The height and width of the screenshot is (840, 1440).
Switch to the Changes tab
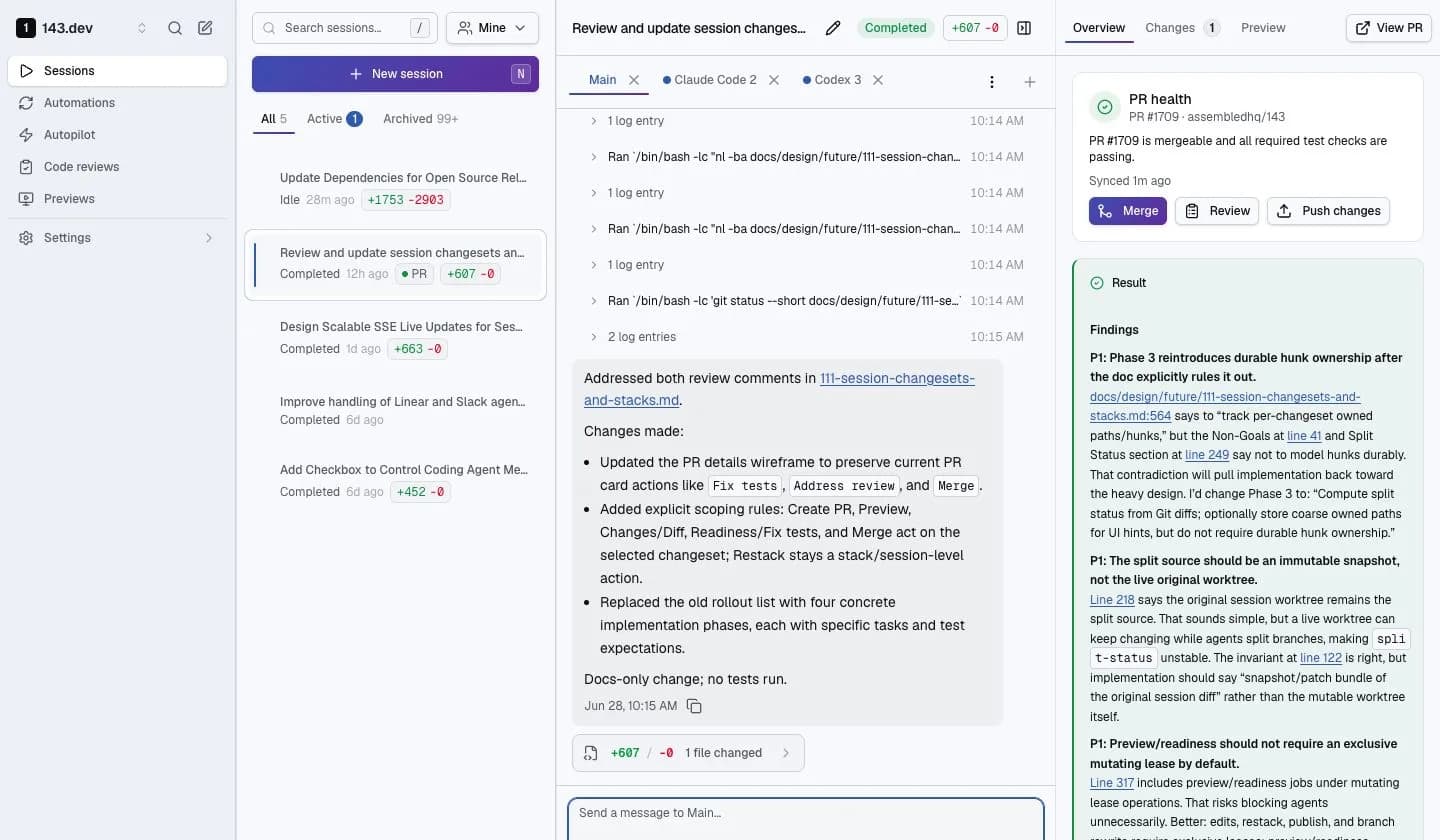(x=1182, y=28)
